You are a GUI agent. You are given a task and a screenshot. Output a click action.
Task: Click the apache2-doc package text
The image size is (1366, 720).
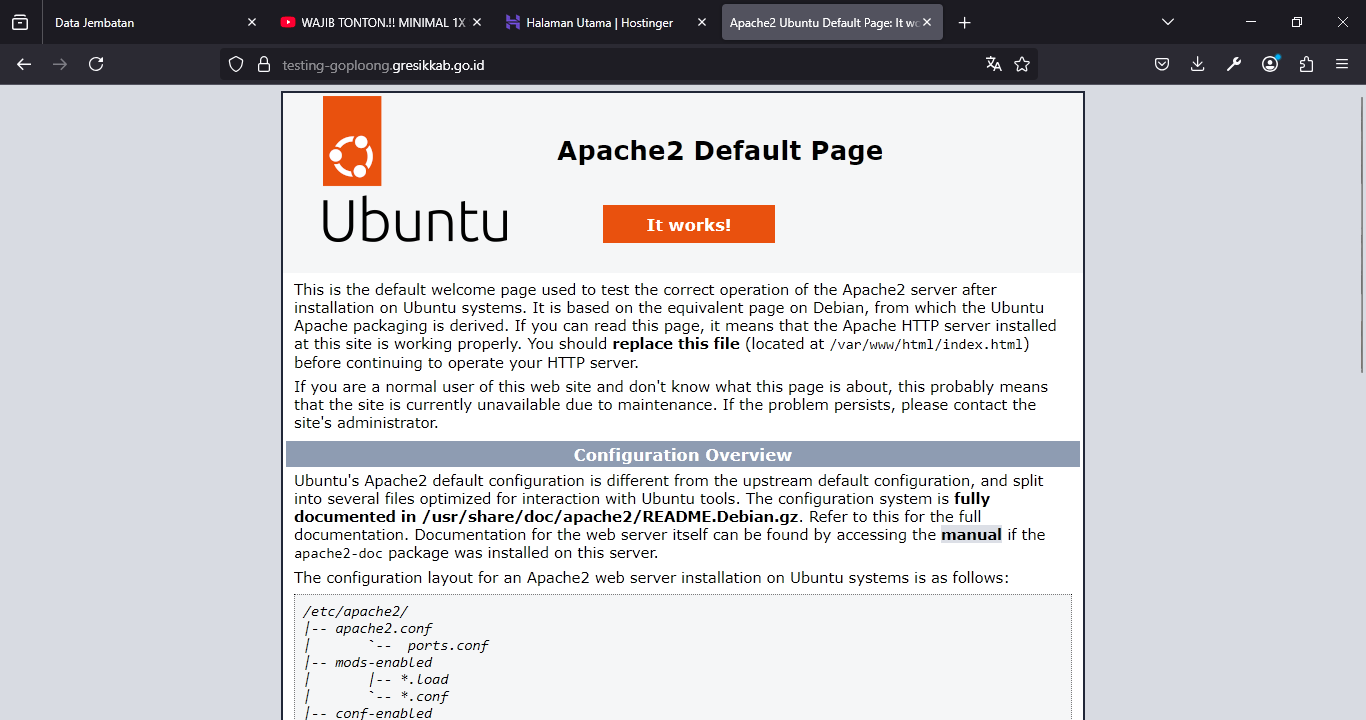[x=339, y=553]
